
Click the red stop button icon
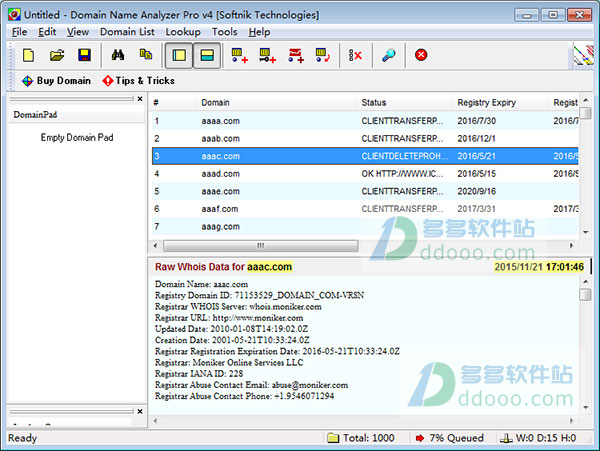tap(421, 55)
